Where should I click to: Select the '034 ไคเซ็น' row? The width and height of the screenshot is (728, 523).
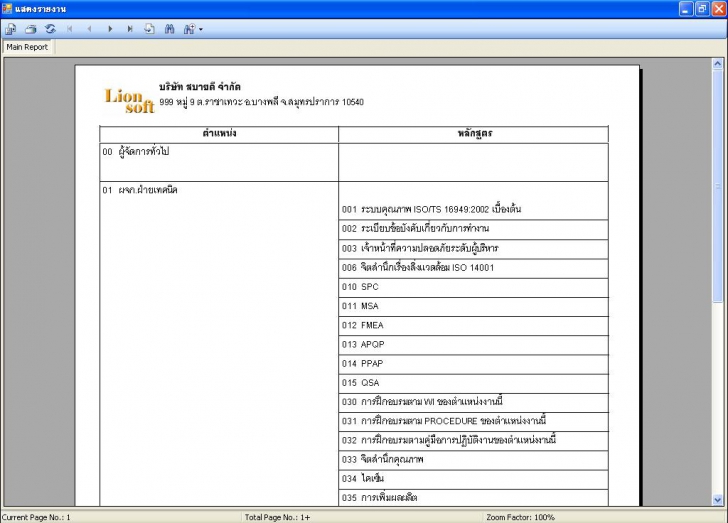point(473,479)
